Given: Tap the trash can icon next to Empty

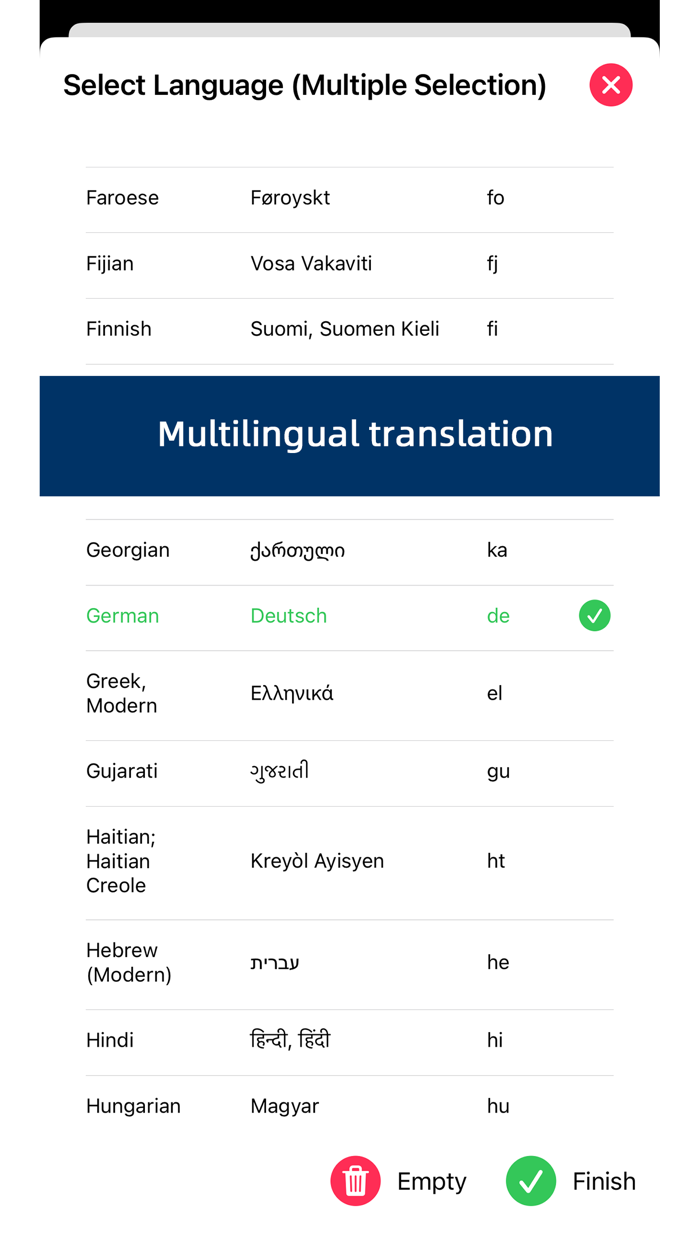Looking at the screenshot, I should click(355, 1181).
